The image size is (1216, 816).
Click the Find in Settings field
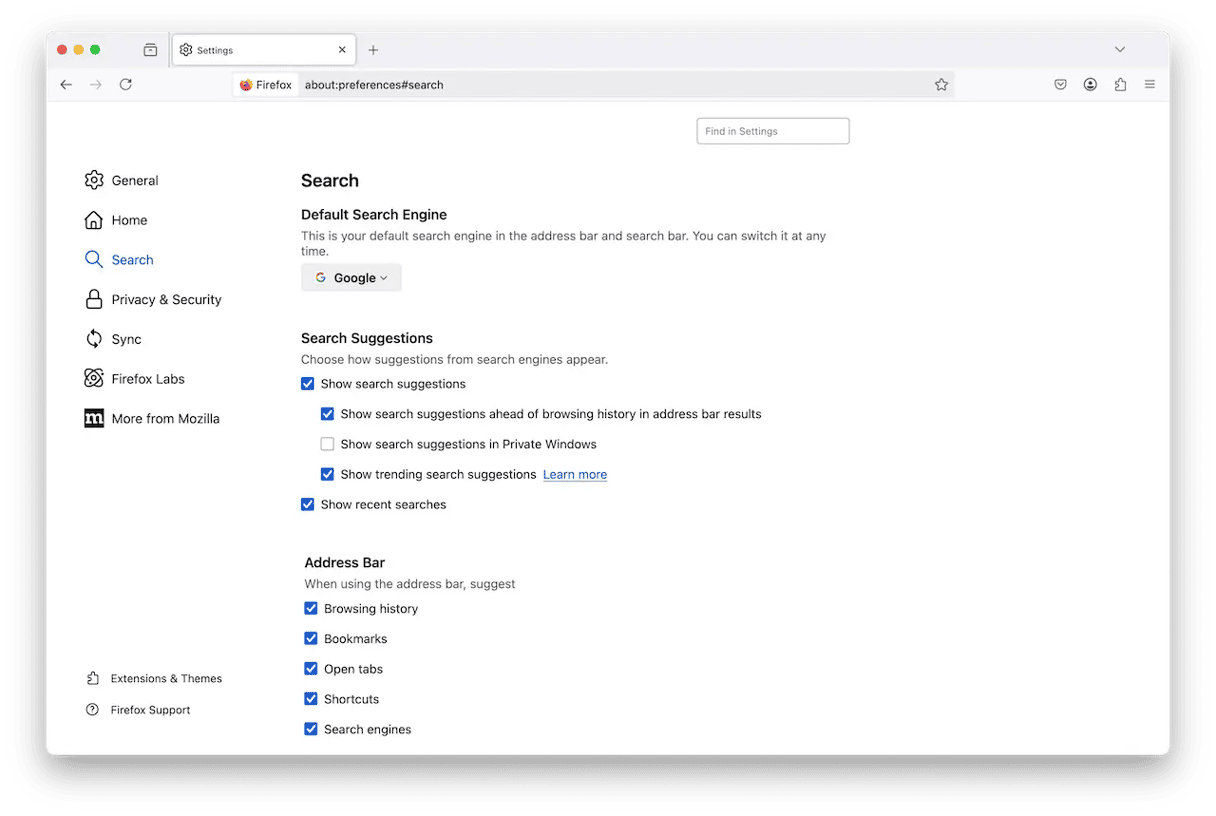click(773, 131)
